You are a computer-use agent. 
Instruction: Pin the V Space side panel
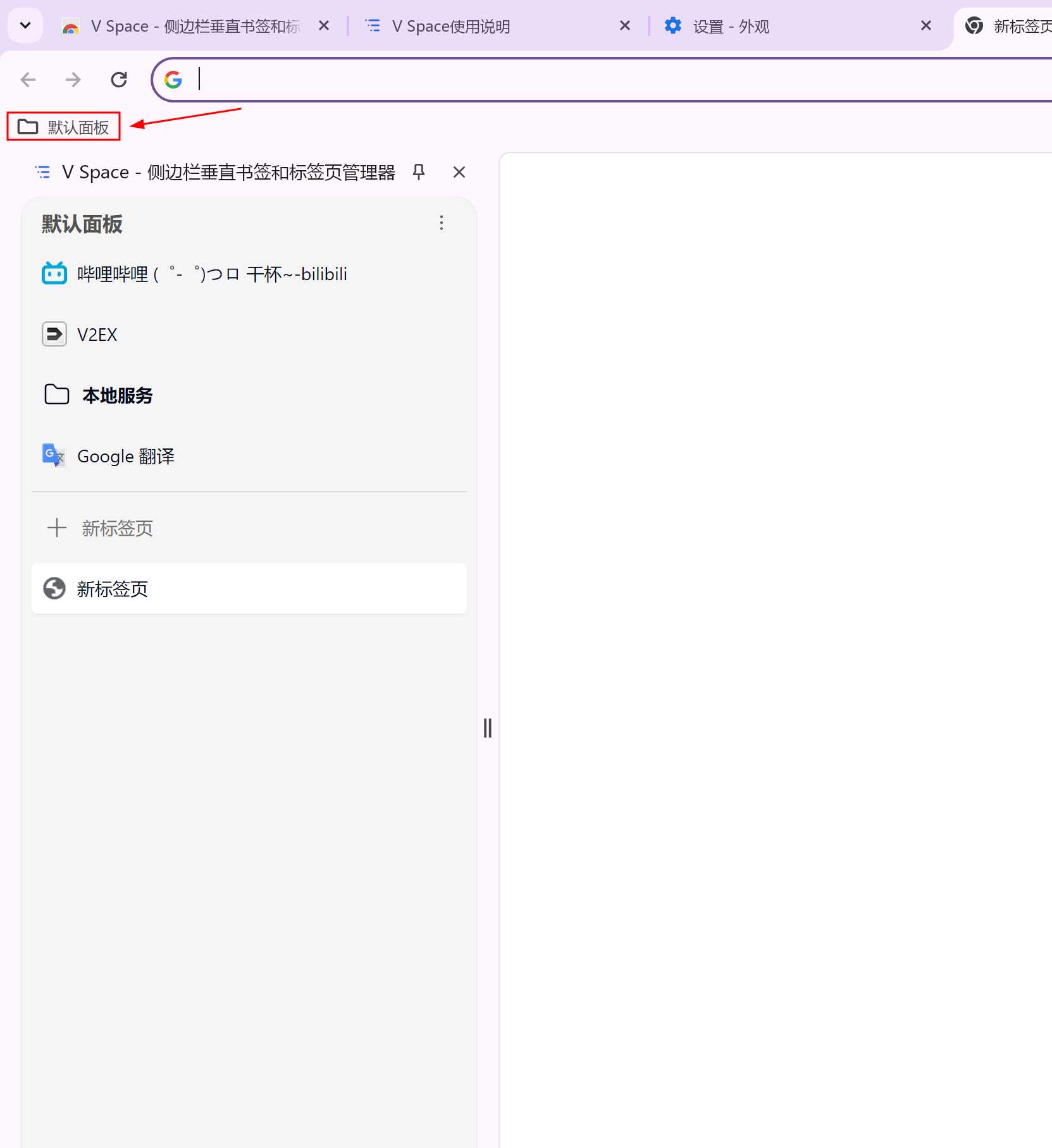pyautogui.click(x=419, y=171)
